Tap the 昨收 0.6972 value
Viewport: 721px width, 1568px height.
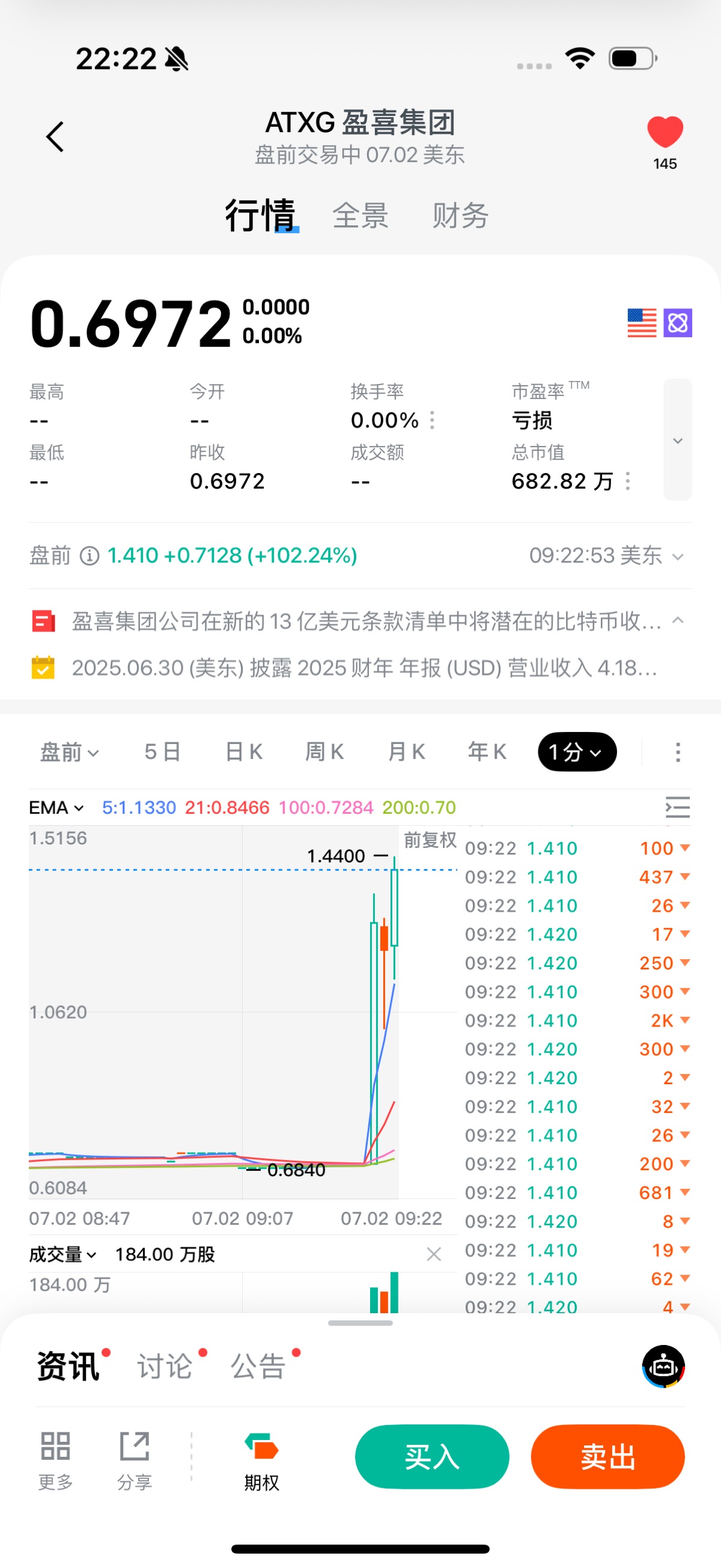point(227,481)
